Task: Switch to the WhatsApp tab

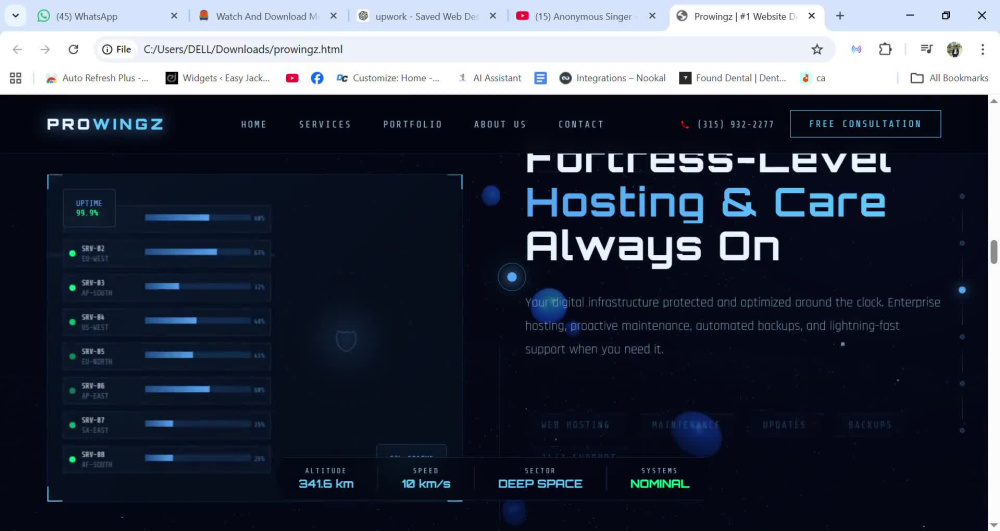Action: [107, 16]
